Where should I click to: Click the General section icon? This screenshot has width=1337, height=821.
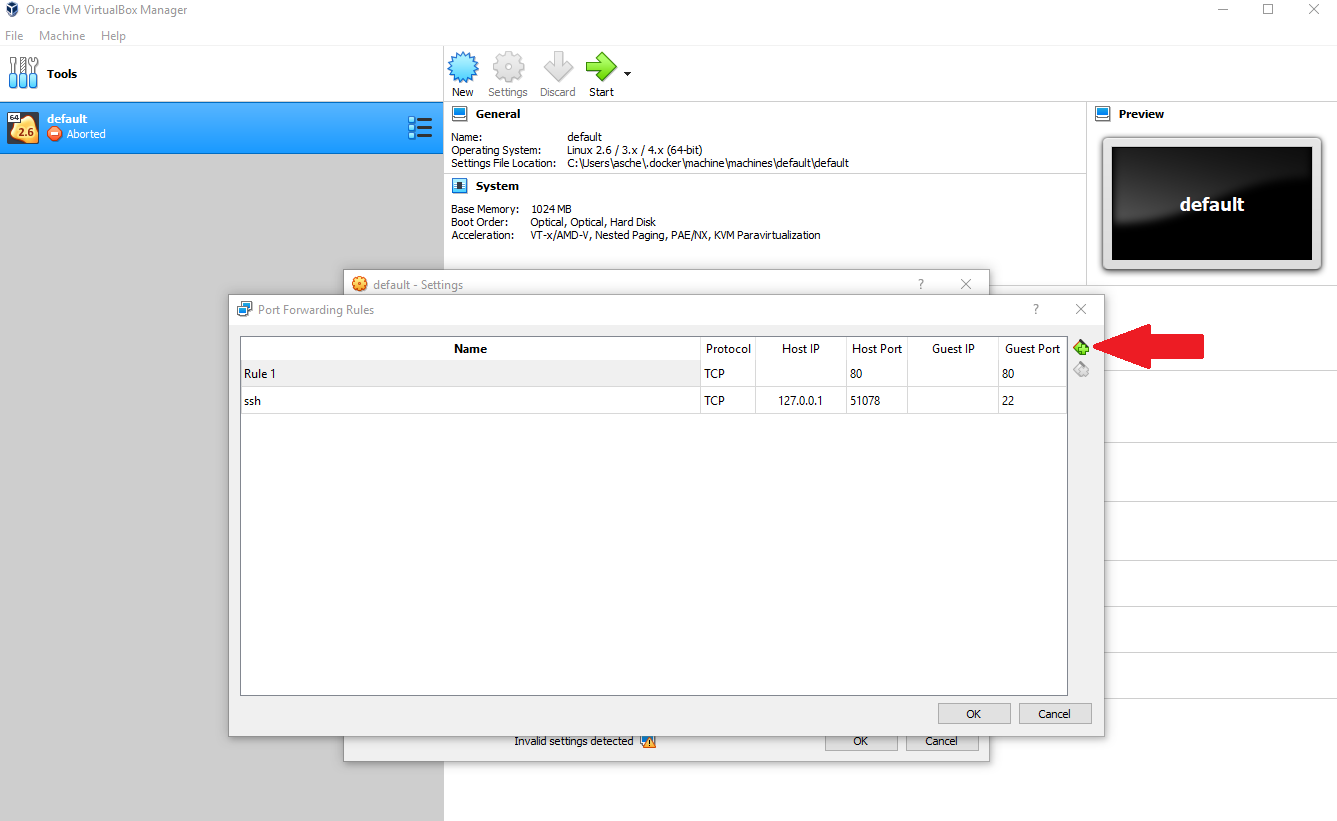pyautogui.click(x=460, y=114)
